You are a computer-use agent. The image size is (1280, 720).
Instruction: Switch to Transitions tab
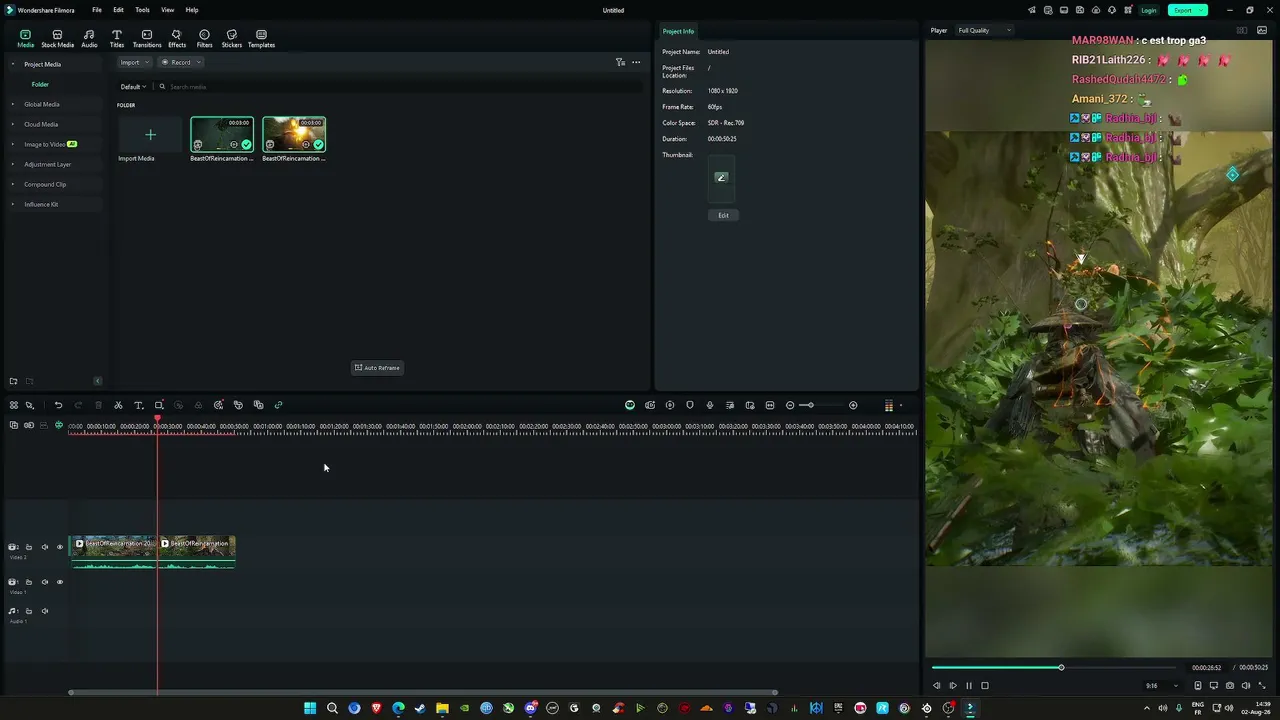pos(147,39)
